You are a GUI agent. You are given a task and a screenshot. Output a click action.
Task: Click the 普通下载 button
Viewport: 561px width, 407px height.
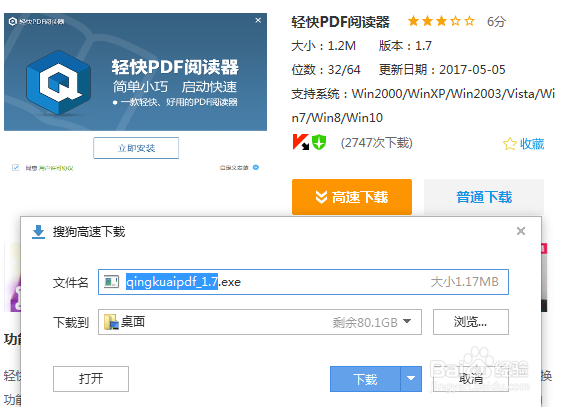point(484,197)
